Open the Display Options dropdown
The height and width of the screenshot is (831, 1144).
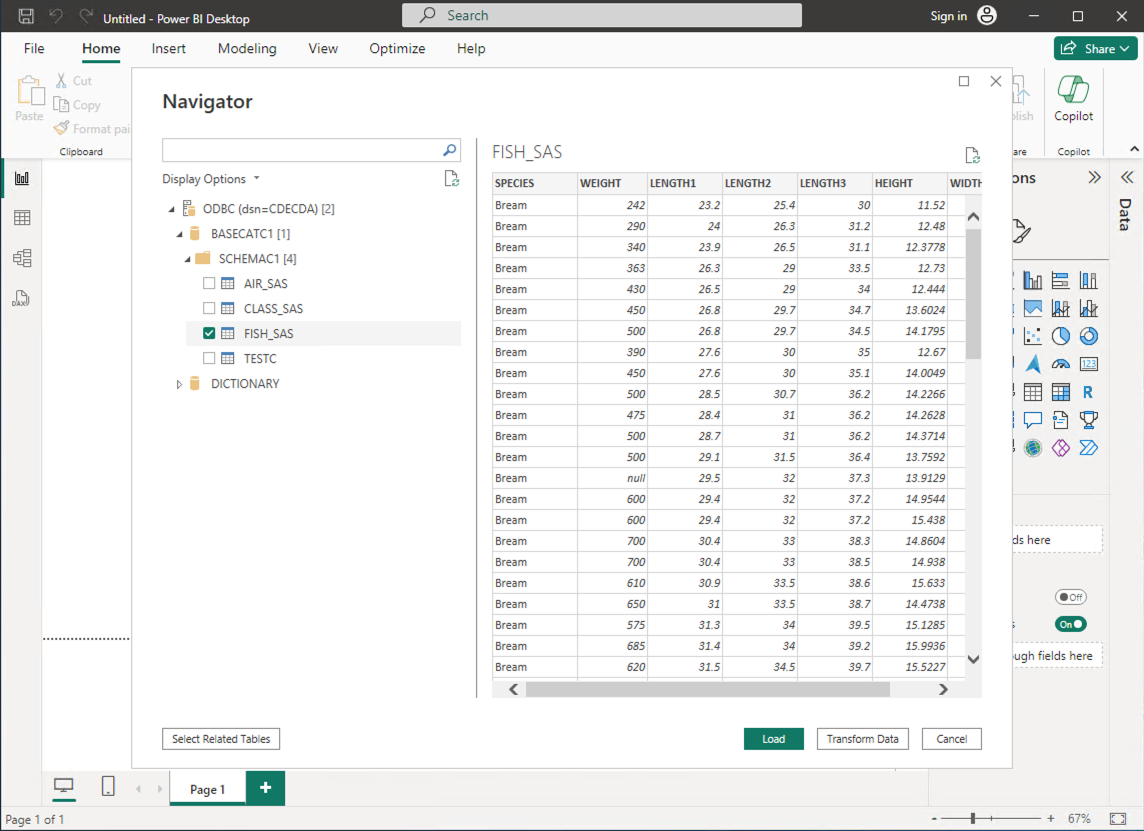[x=211, y=179]
